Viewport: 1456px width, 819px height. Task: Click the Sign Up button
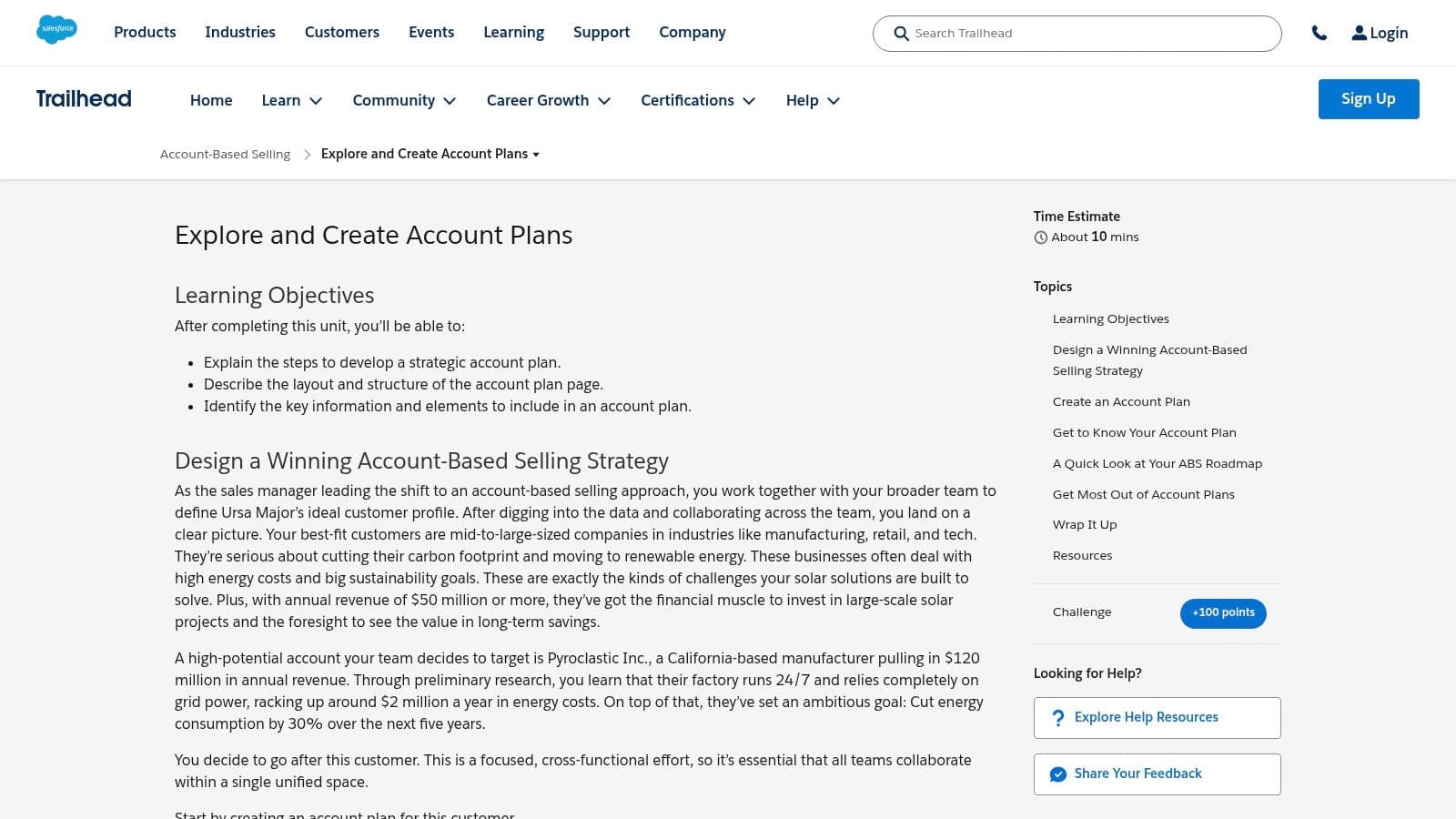pos(1368,98)
